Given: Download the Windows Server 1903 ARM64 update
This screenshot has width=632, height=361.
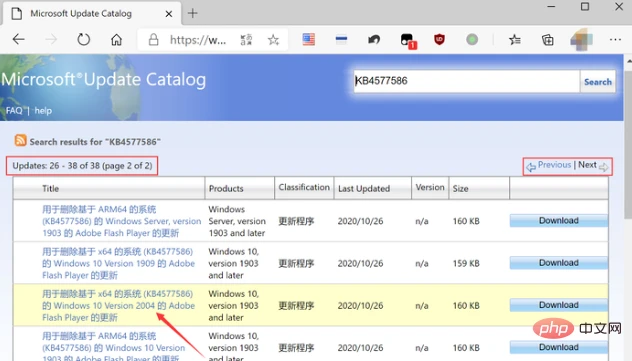Looking at the screenshot, I should click(559, 220).
